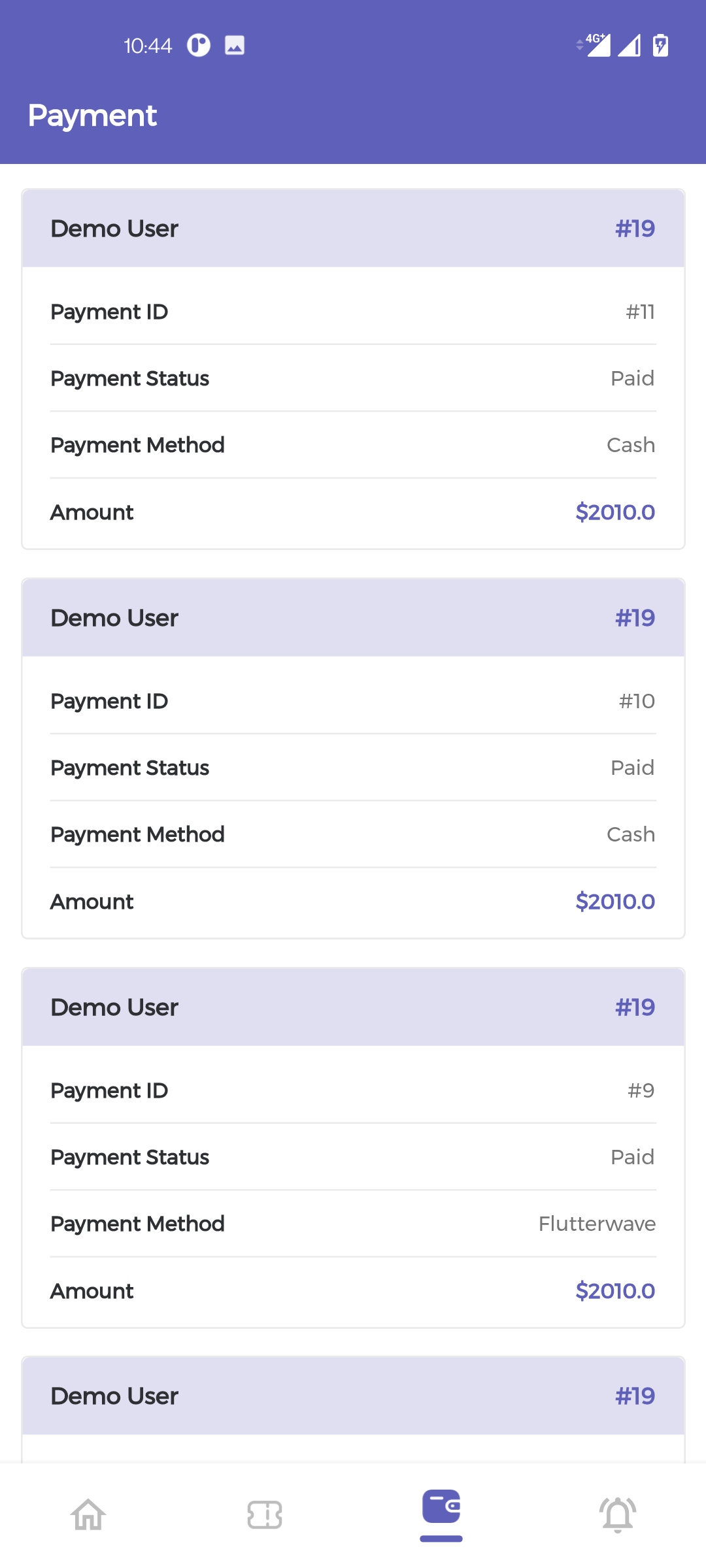Screen dimensions: 706x1568
Task: Tap the image notification icon in status bar
Action: [235, 46]
